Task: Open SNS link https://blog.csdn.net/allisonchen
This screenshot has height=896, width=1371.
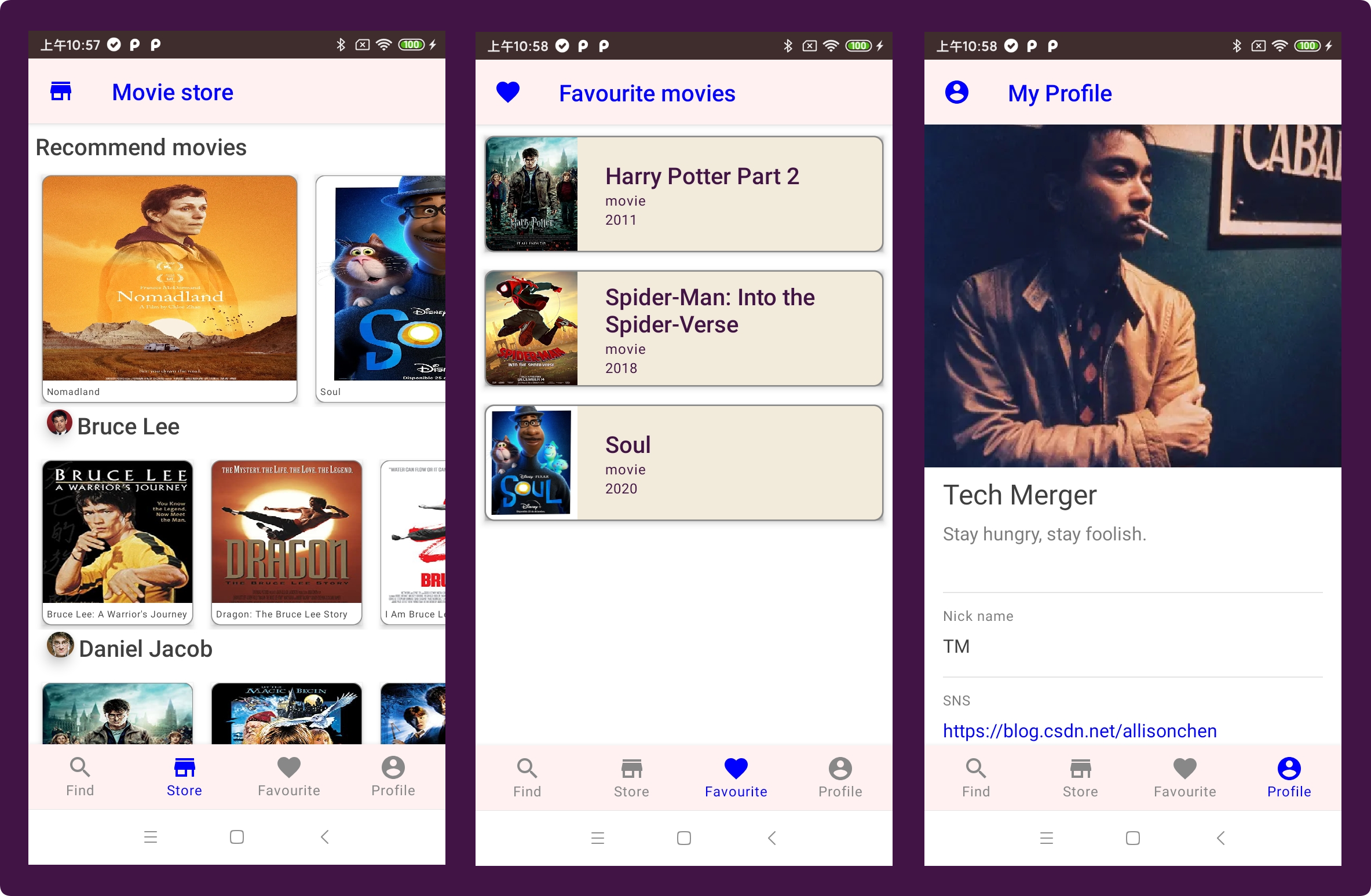Action: coord(1078,729)
